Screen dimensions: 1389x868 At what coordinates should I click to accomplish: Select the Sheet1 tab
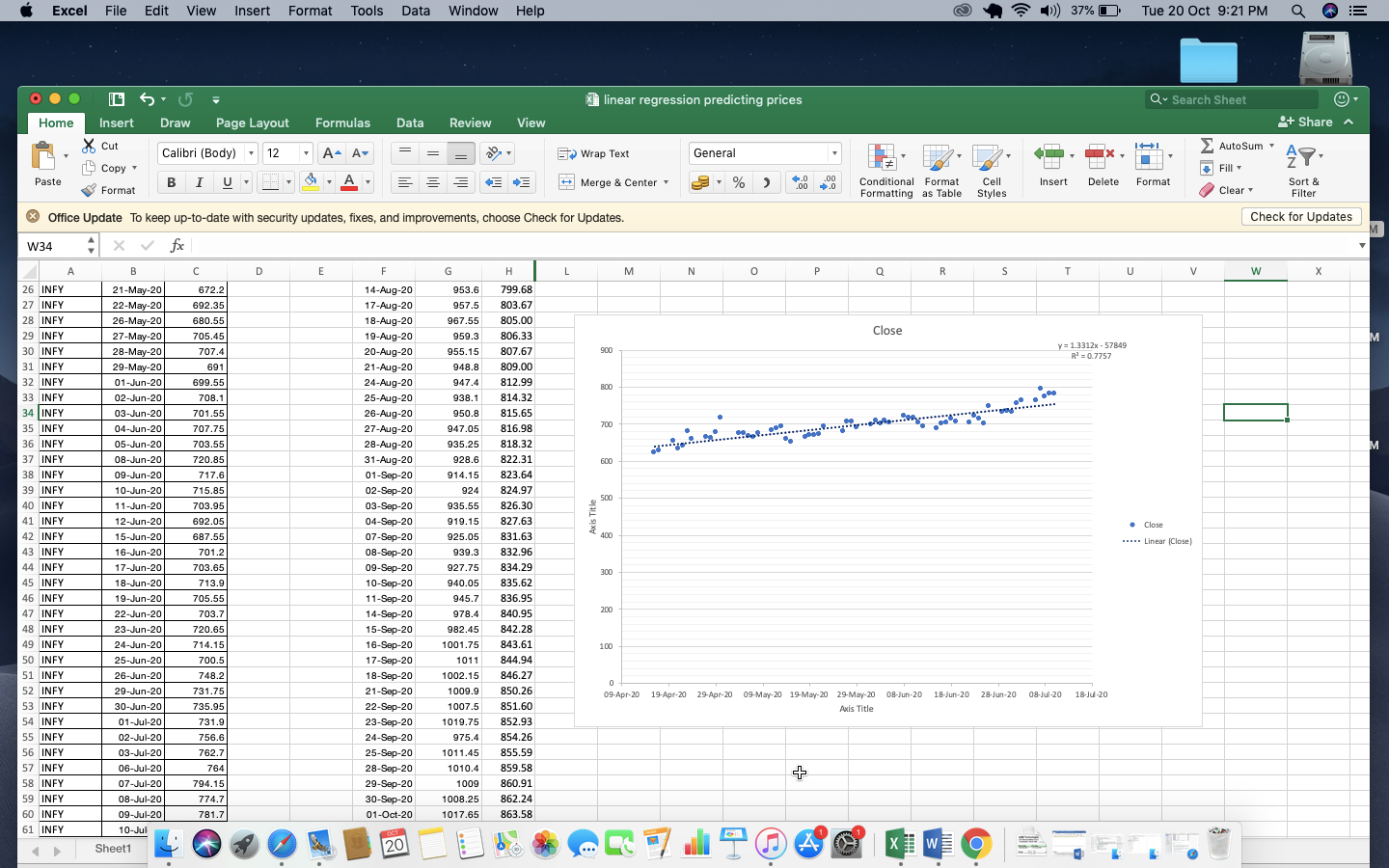coord(113,849)
